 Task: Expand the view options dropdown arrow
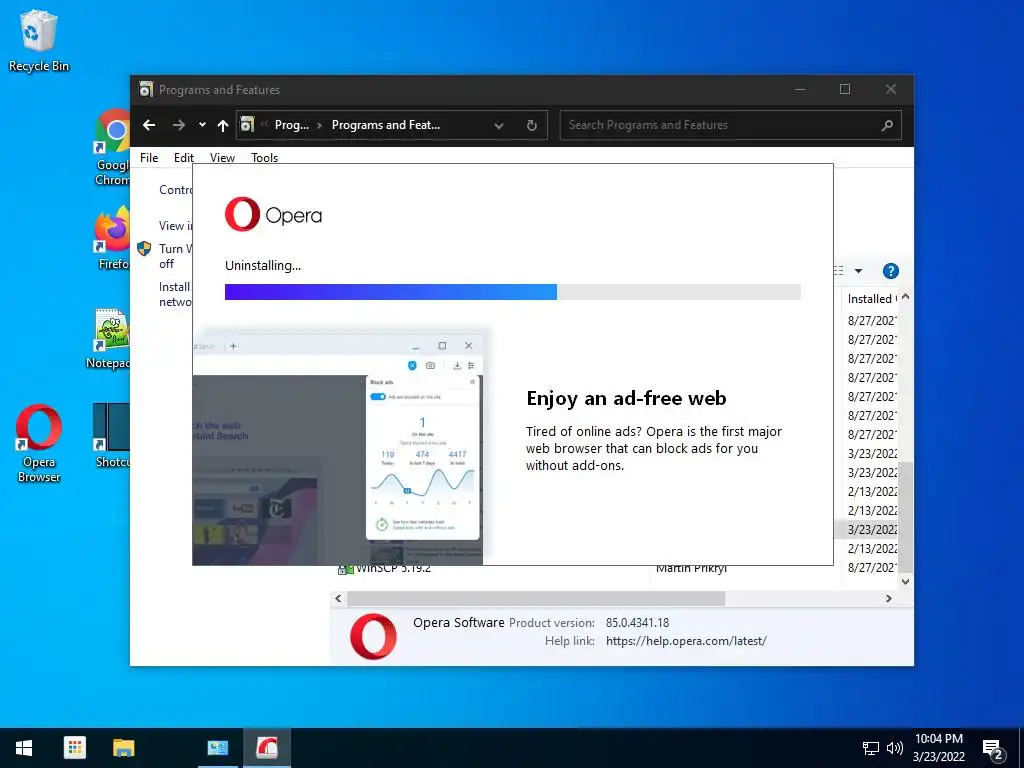[x=858, y=270]
